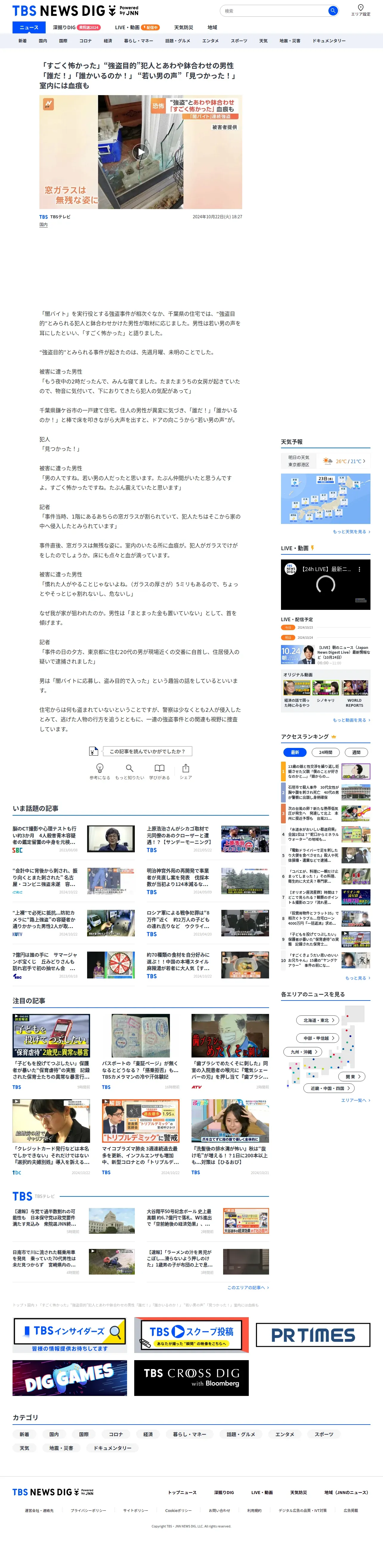Select the 24時間 ranking filter
The width and height of the screenshot is (383, 1568).
click(x=325, y=752)
